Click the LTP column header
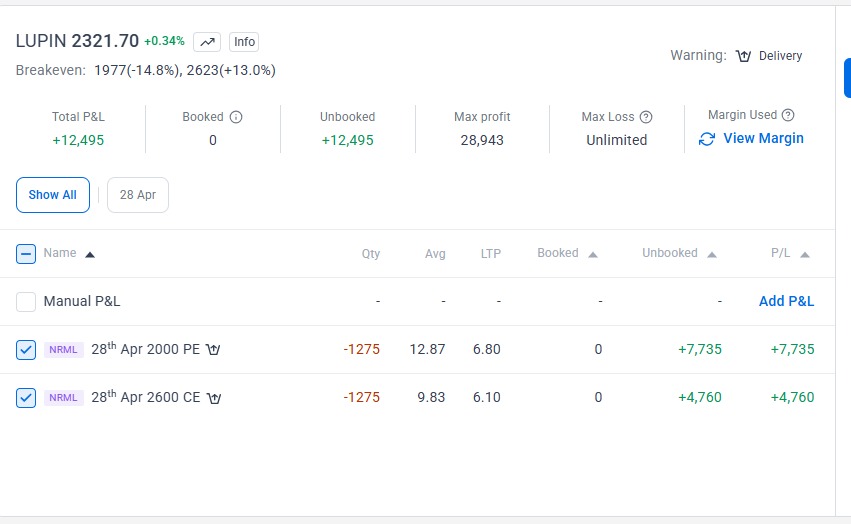This screenshot has width=851, height=524. 491,254
